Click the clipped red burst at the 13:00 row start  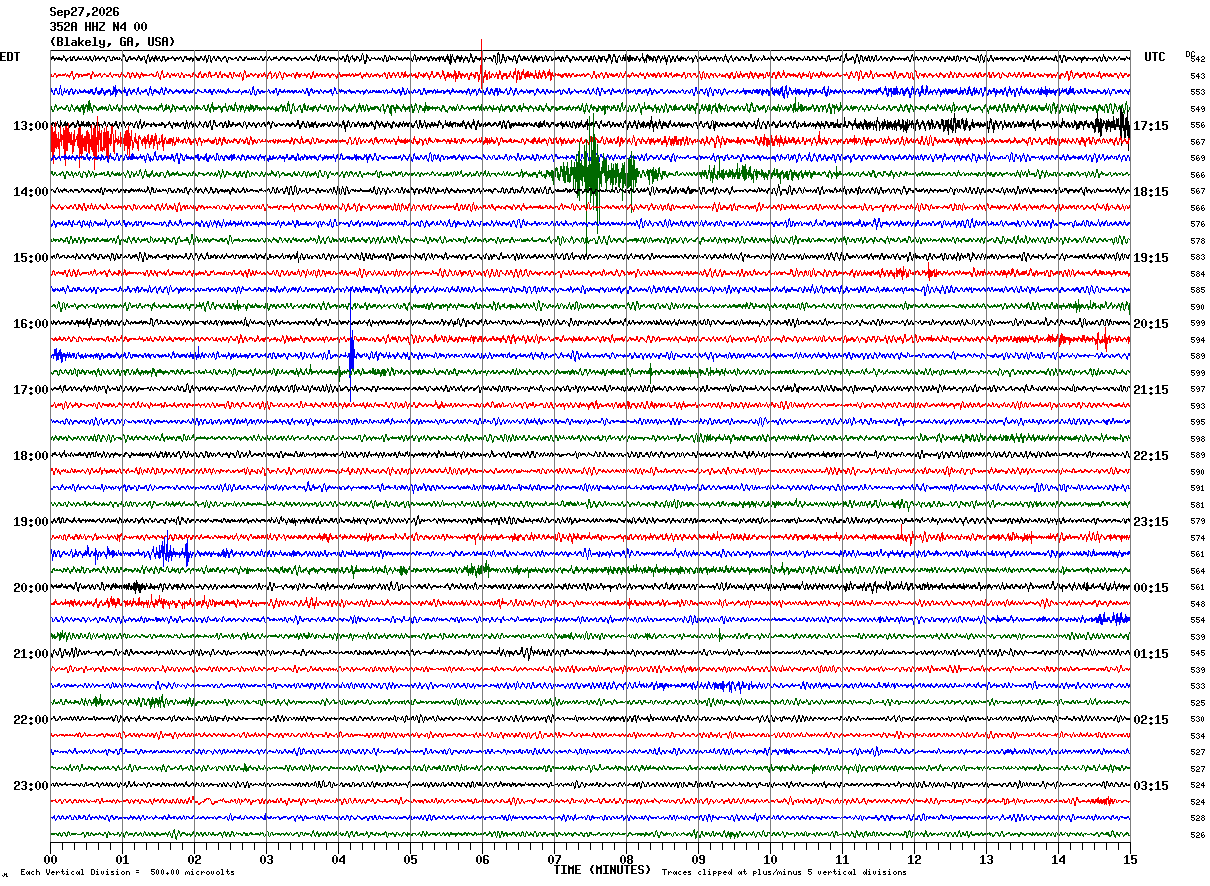92,141
